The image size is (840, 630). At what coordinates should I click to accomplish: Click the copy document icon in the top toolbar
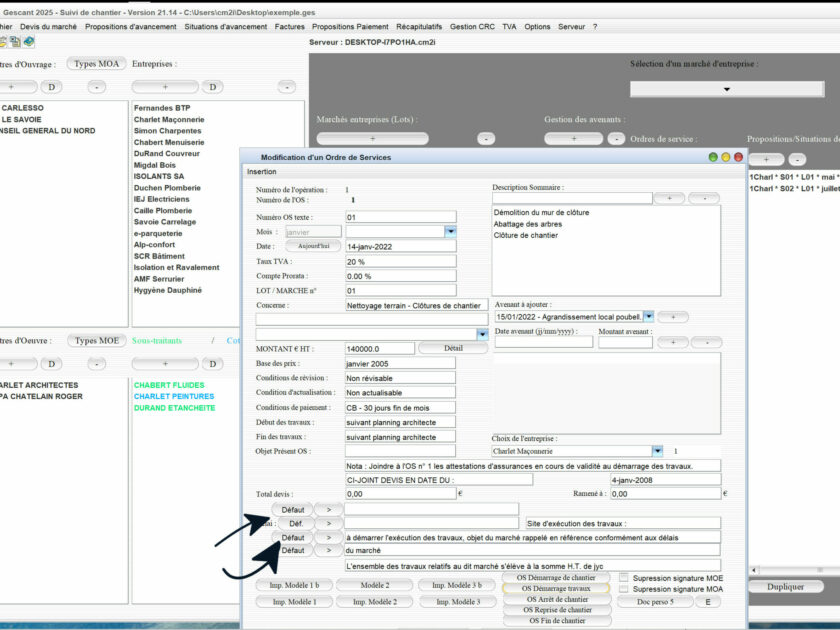[14, 43]
